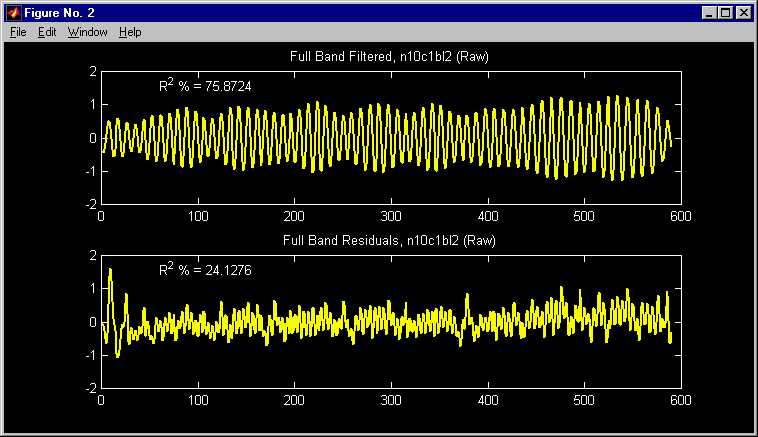
Task: Click the -2 y-axis tick label of bottom plot
Action: [x=90, y=387]
